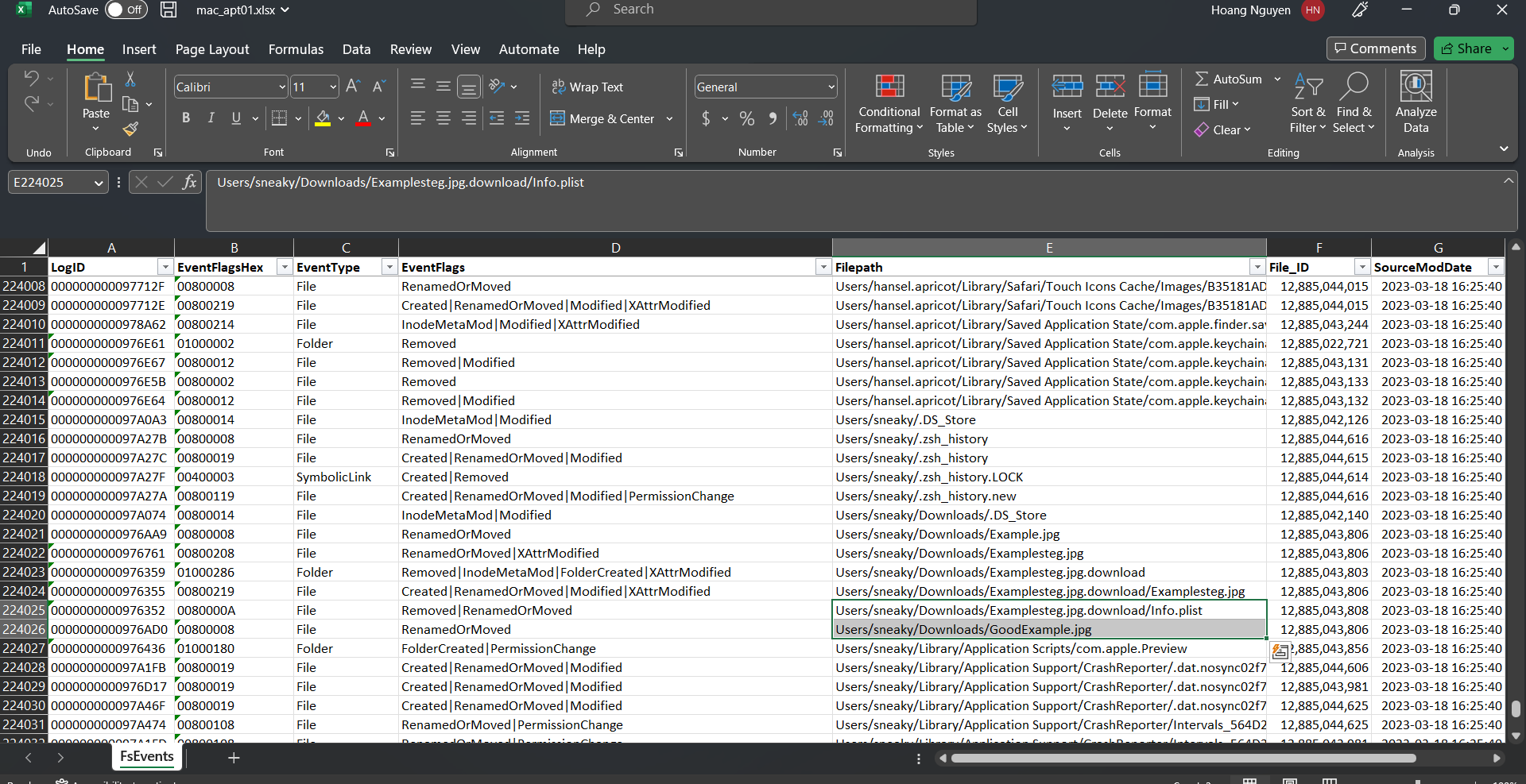Apply bold formatting
Screen dimensions: 1526x784
point(186,118)
